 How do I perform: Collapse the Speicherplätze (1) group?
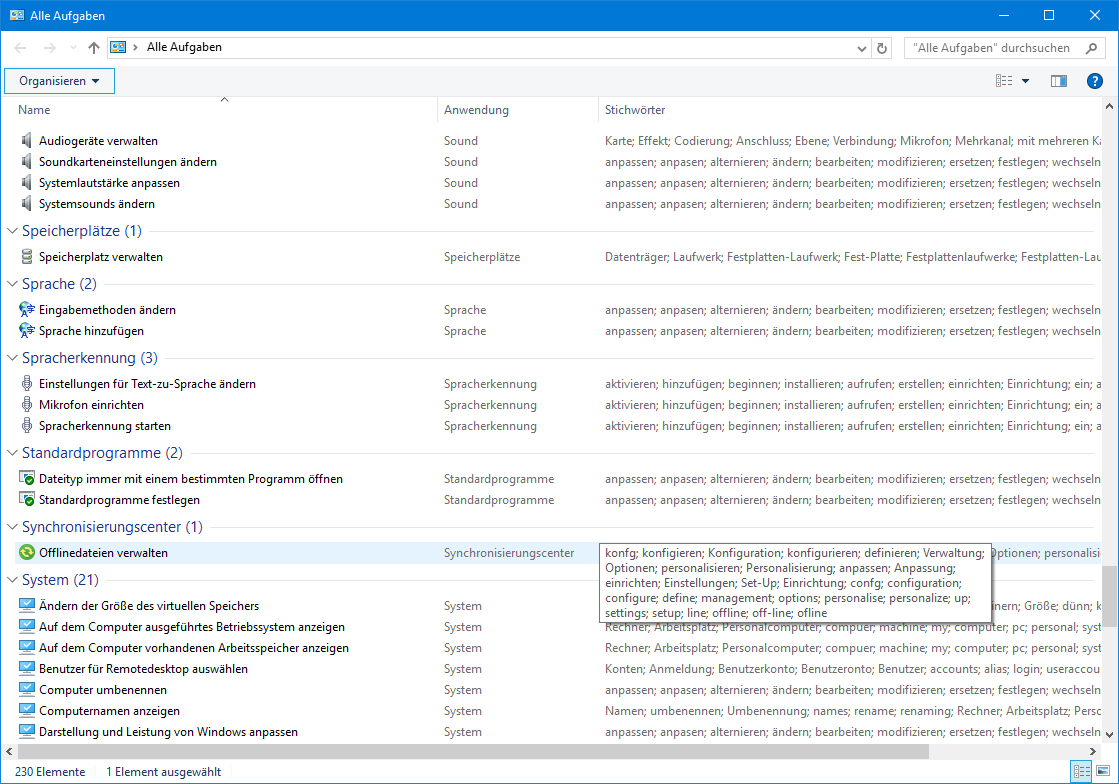[12, 230]
